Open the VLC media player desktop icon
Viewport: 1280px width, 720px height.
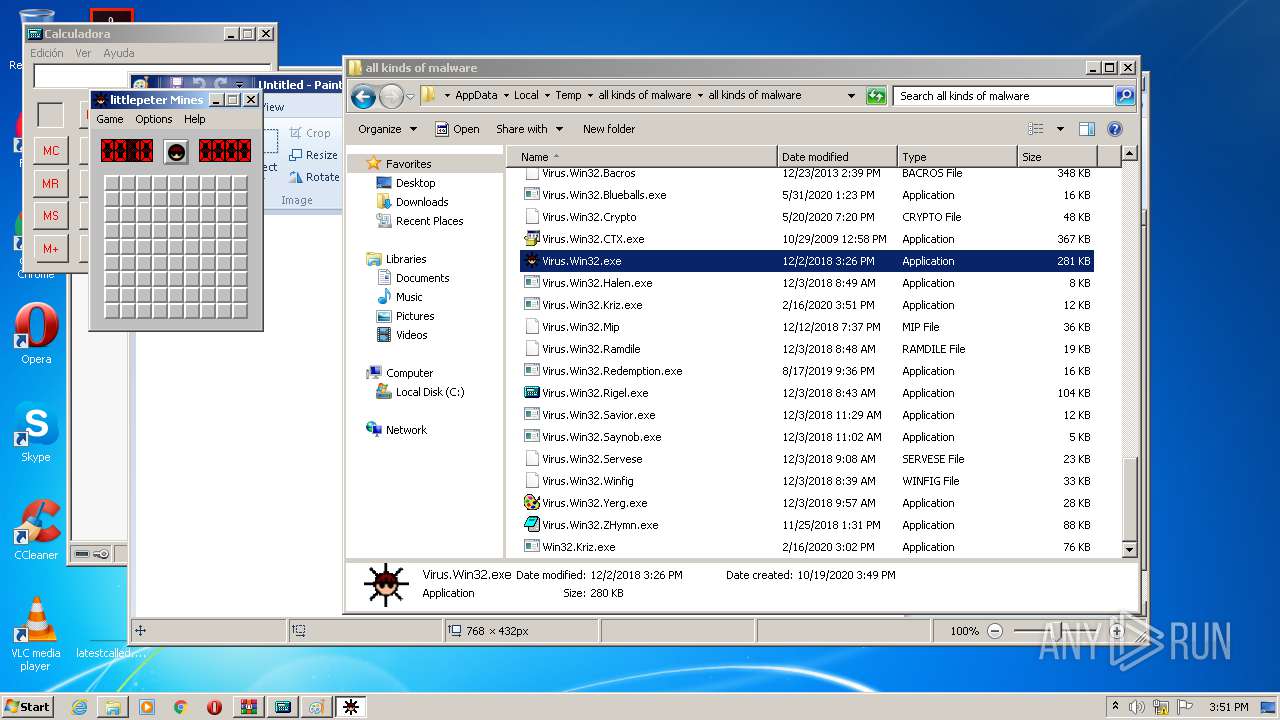(x=36, y=634)
